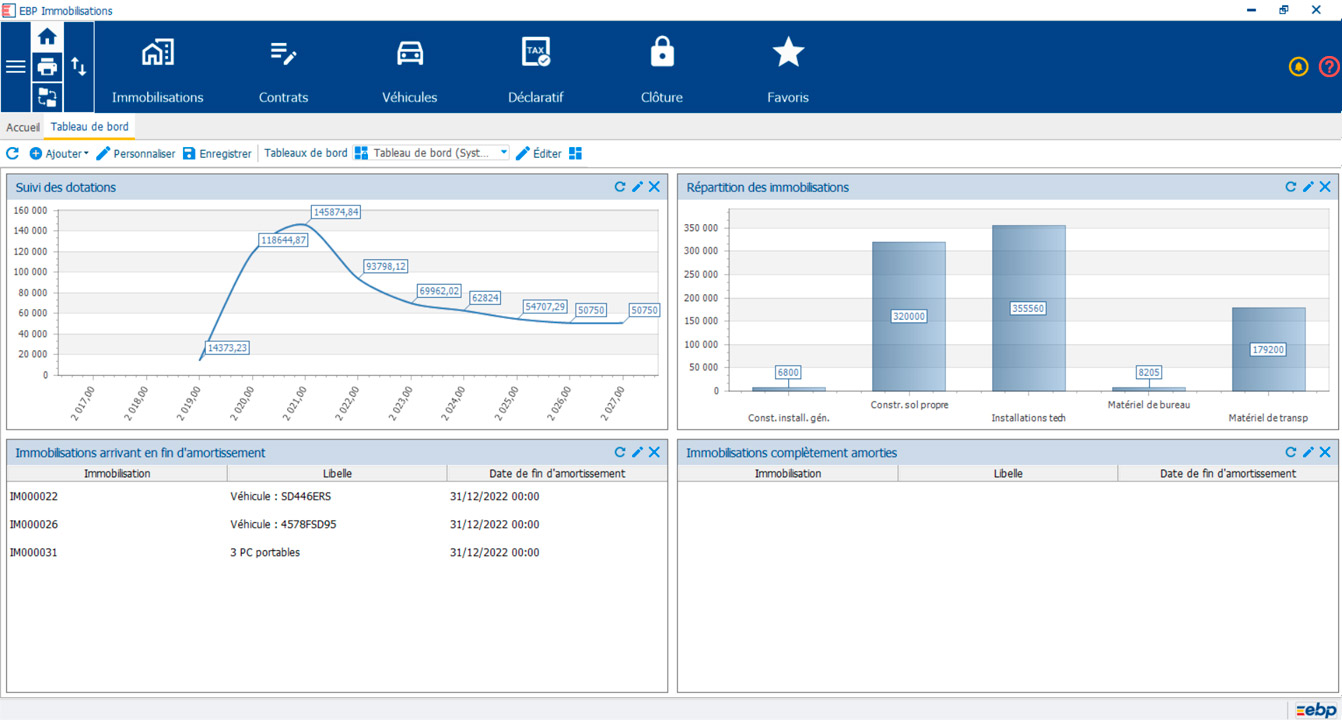This screenshot has width=1342, height=720.
Task: Open the Immobilisations module
Action: click(x=157, y=70)
